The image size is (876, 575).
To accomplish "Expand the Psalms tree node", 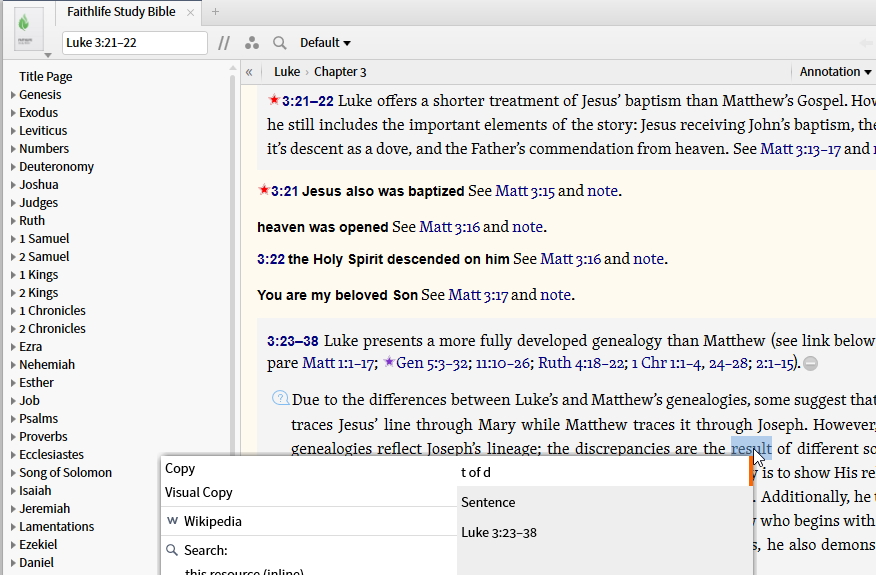I will click(x=13, y=418).
